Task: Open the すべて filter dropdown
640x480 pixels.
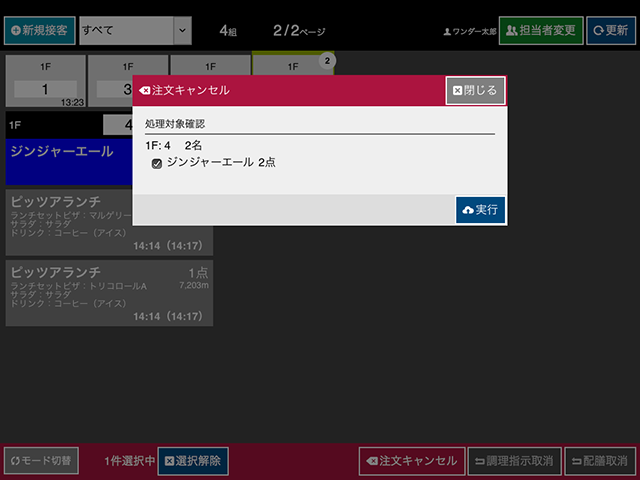Action: pos(125,30)
